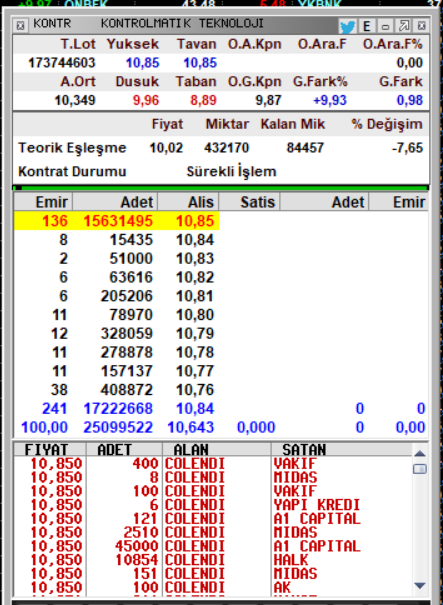Select bid price 10,78
Screen dimensions: 443x605
point(195,352)
